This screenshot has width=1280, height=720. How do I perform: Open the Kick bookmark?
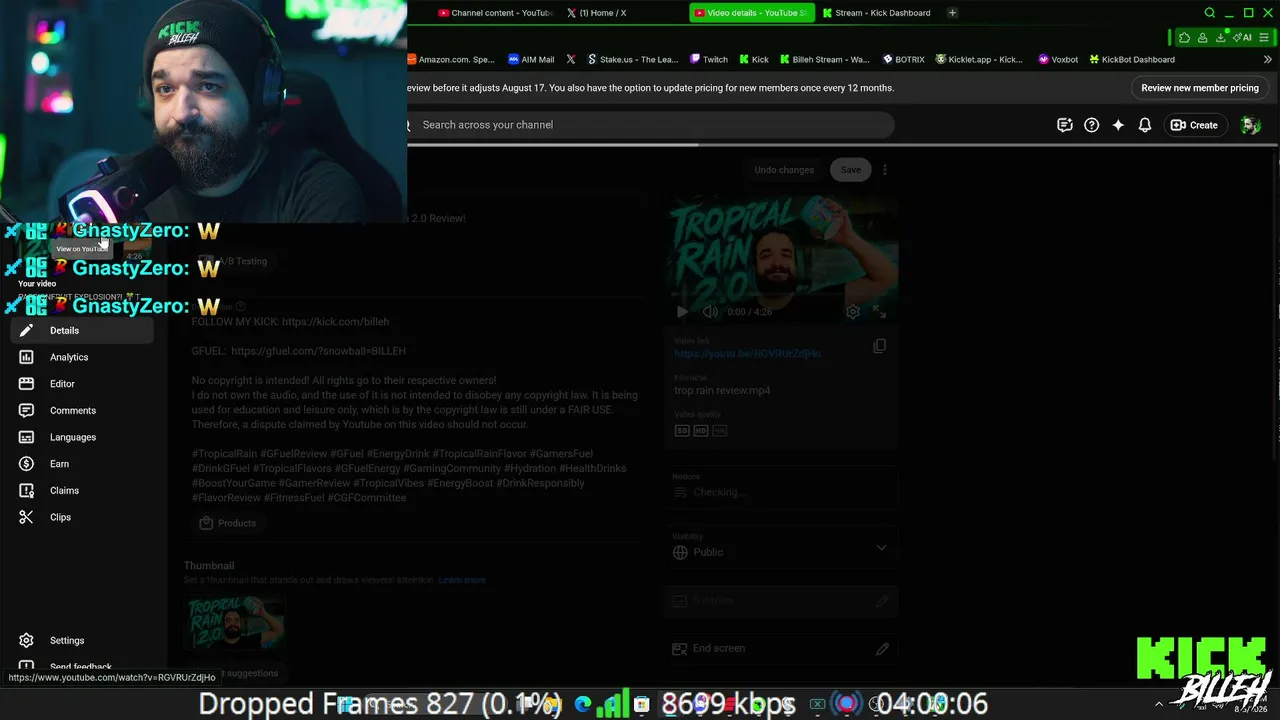coord(754,59)
